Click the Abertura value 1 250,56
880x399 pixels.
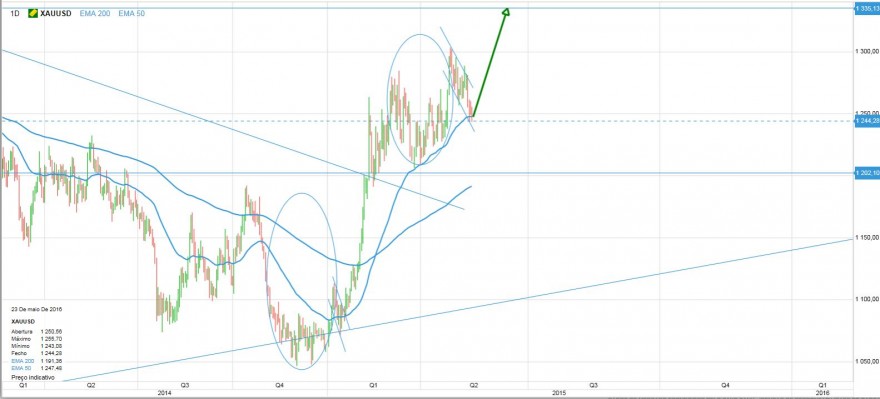tap(51, 332)
